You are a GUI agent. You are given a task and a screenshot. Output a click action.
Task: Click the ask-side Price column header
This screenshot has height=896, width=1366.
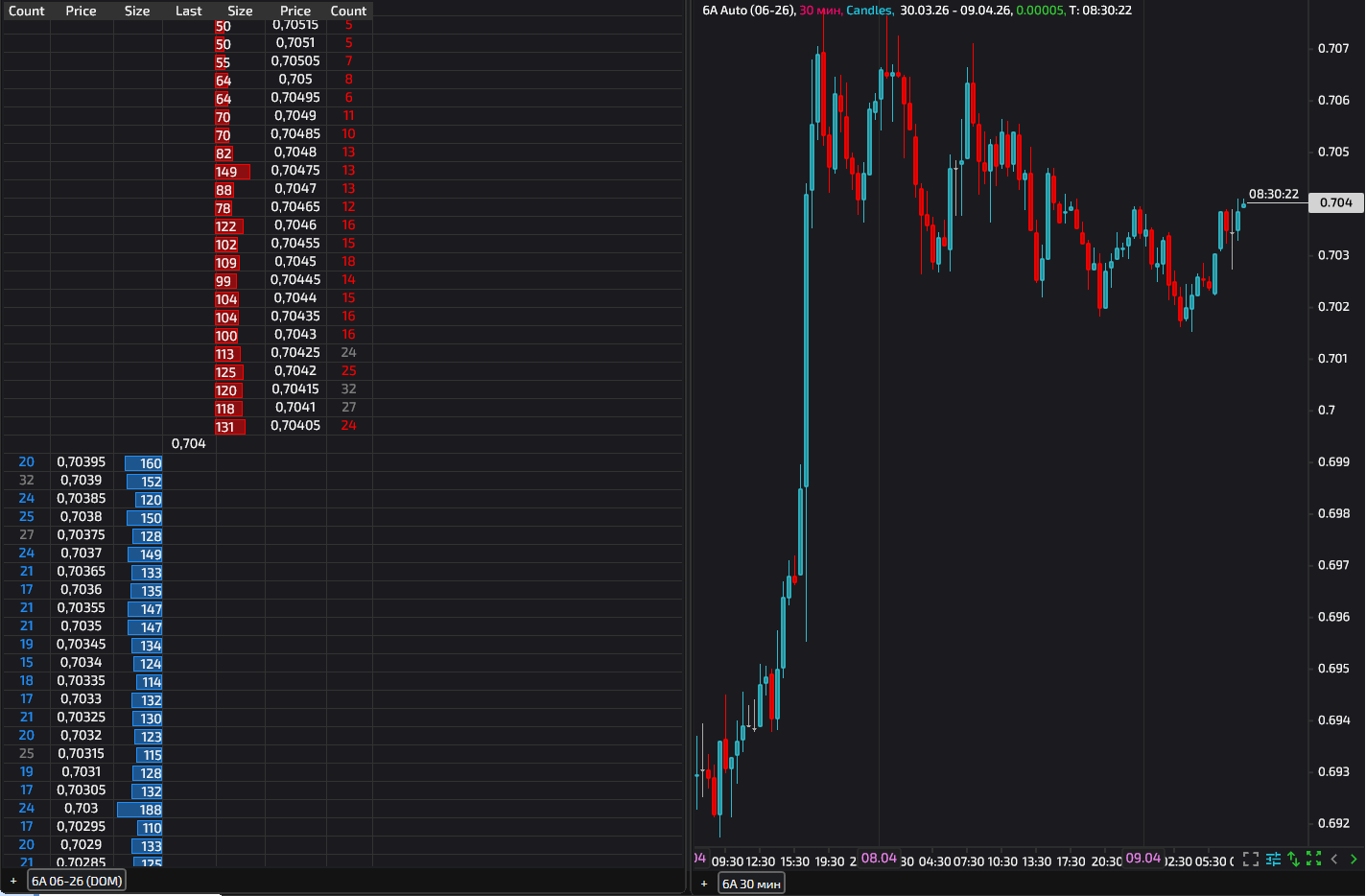(x=295, y=11)
